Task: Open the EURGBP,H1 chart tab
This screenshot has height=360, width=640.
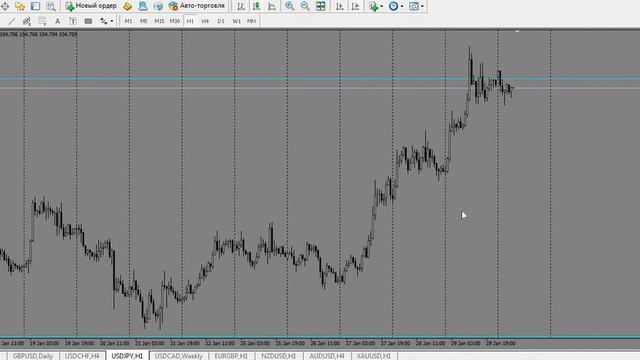Action: 231,356
